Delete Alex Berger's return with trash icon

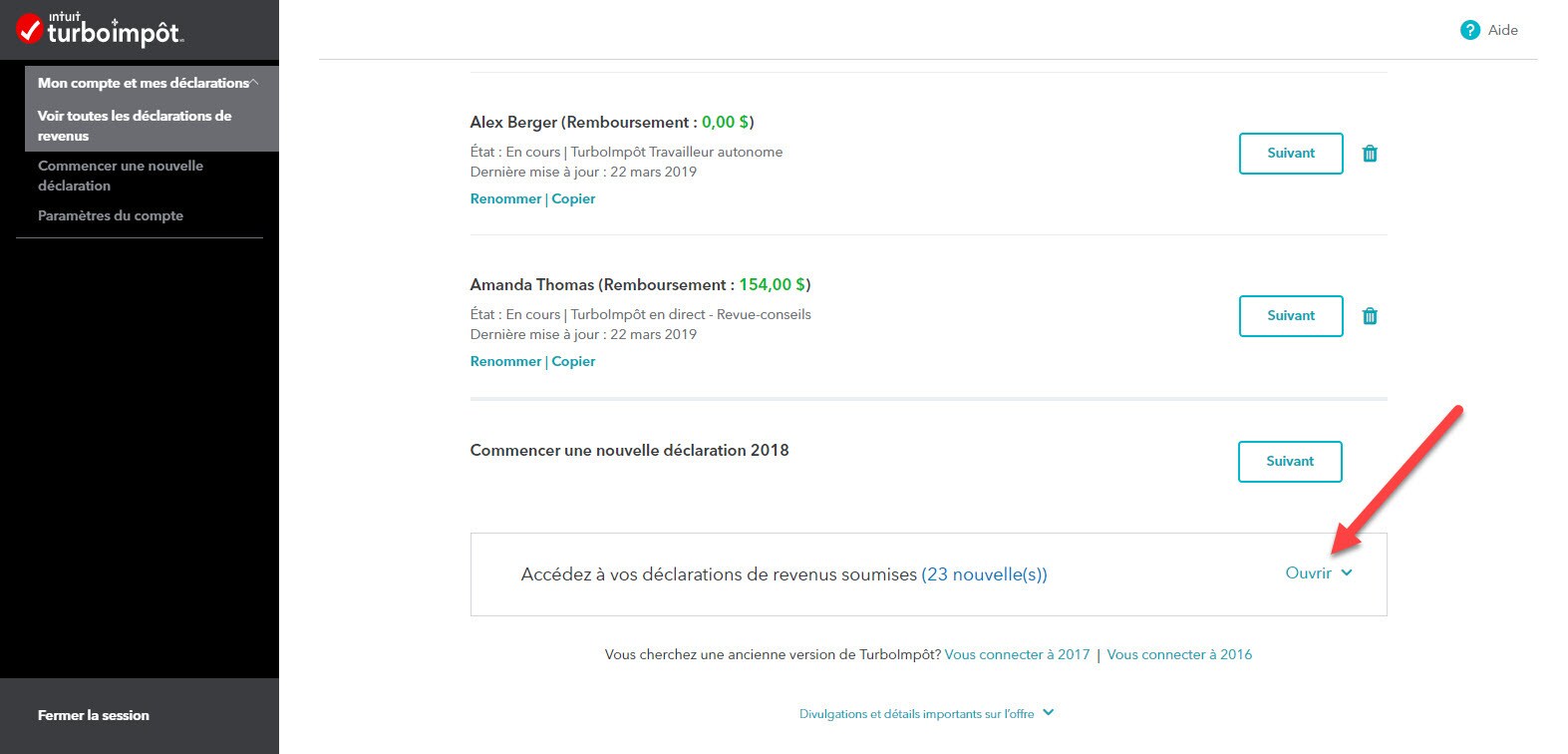point(1370,154)
